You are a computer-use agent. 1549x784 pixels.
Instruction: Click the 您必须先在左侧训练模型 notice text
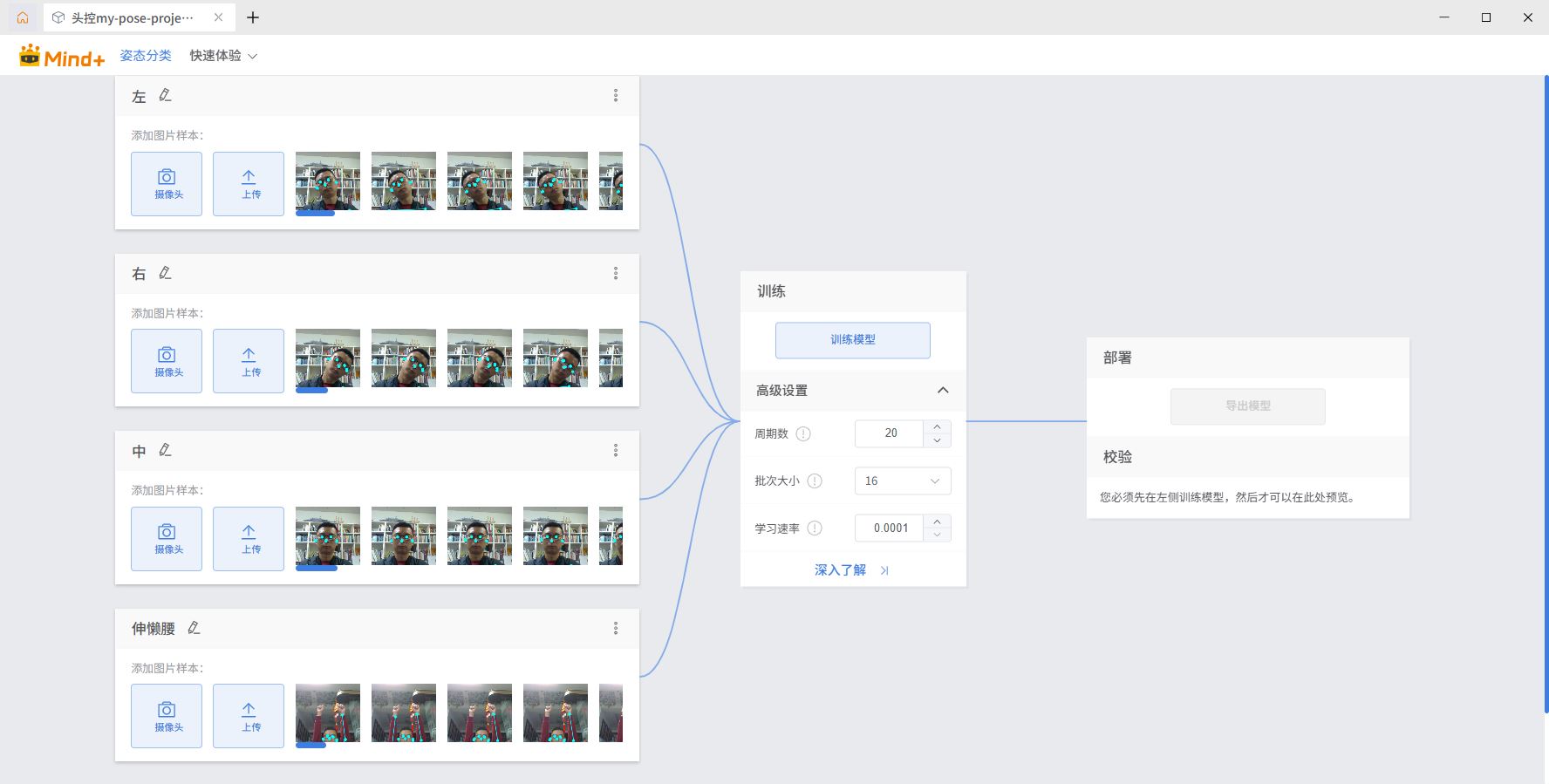point(1228,497)
